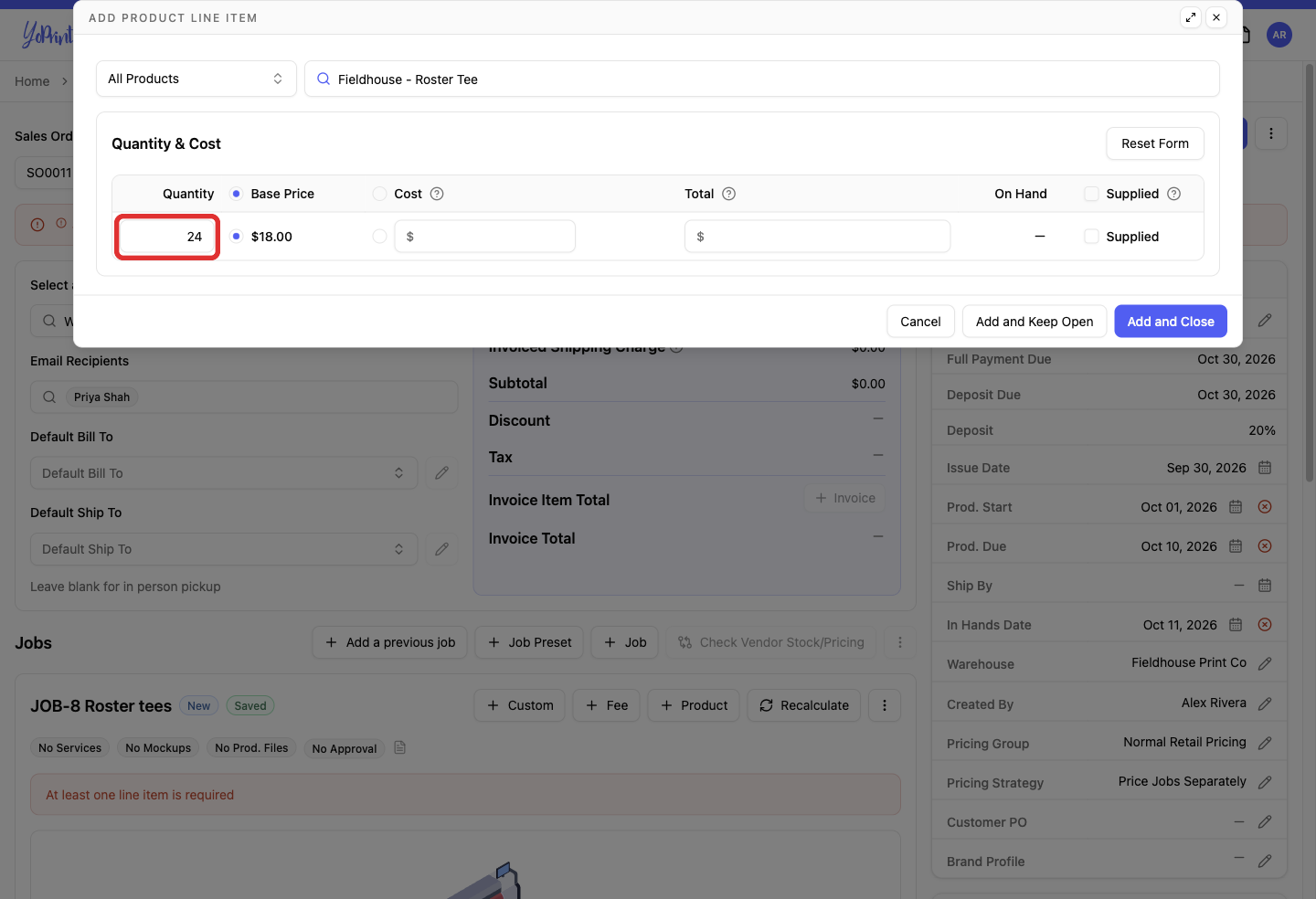The width and height of the screenshot is (1316, 899).
Task: Open the Default Bill To dropdown
Action: (224, 473)
